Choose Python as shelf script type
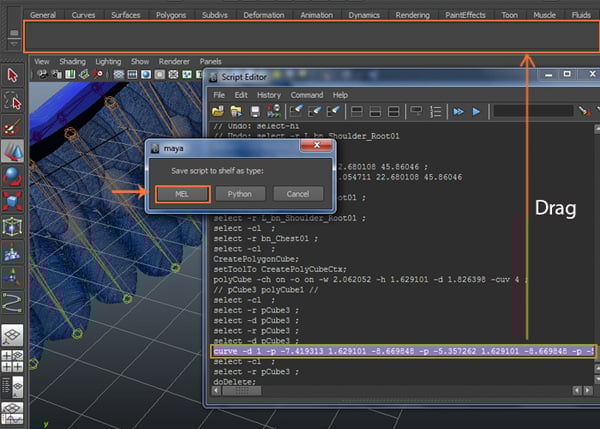This screenshot has width=600, height=429. 239,193
